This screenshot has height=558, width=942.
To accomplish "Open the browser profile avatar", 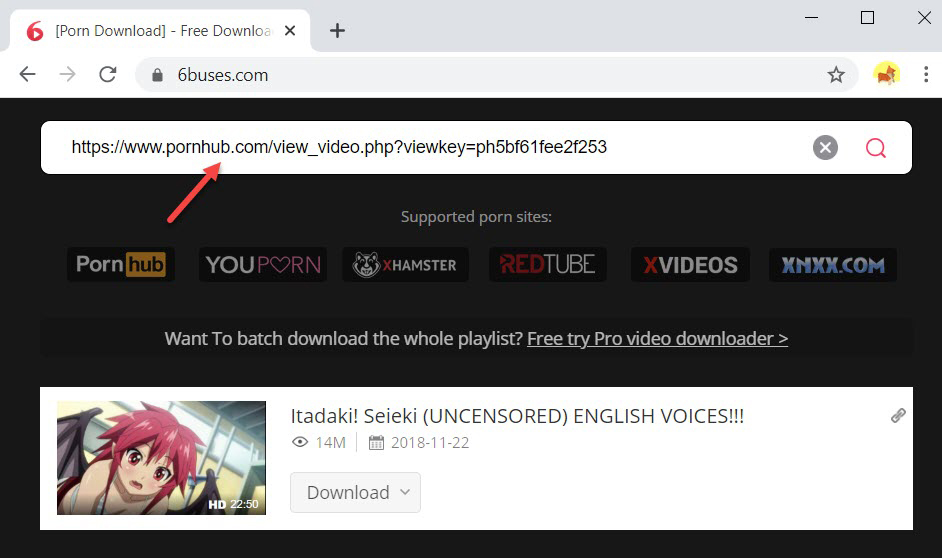I will (886, 74).
